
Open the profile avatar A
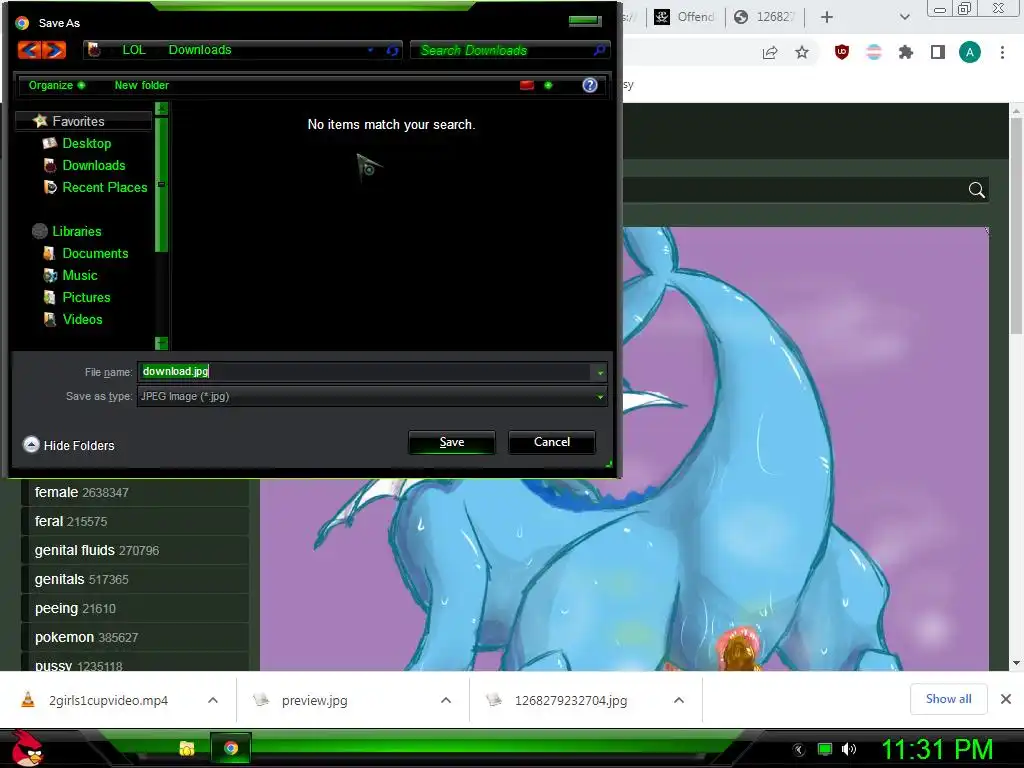[x=970, y=52]
